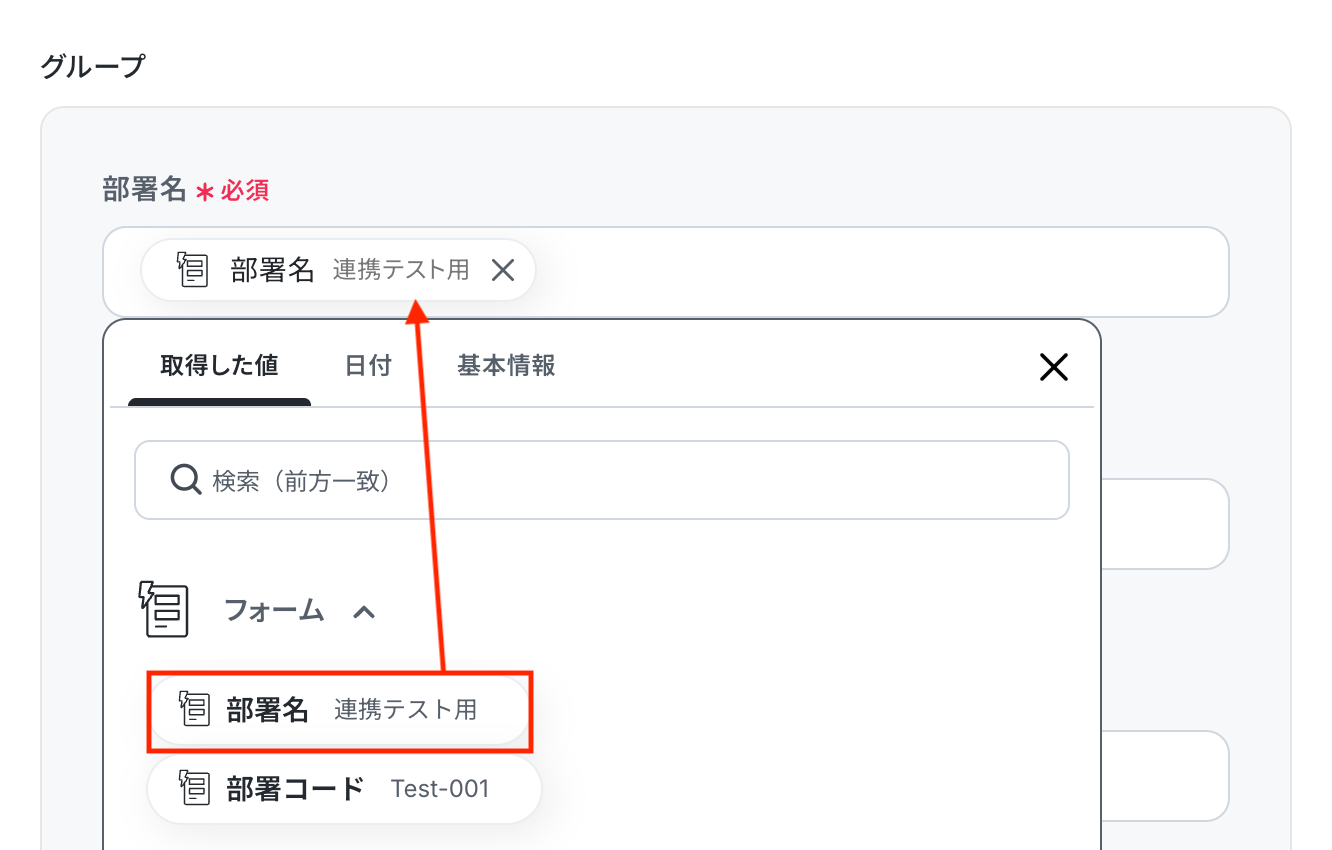Image resolution: width=1332 pixels, height=850 pixels.
Task: Open the 基本情報 tab
Action: (506, 366)
